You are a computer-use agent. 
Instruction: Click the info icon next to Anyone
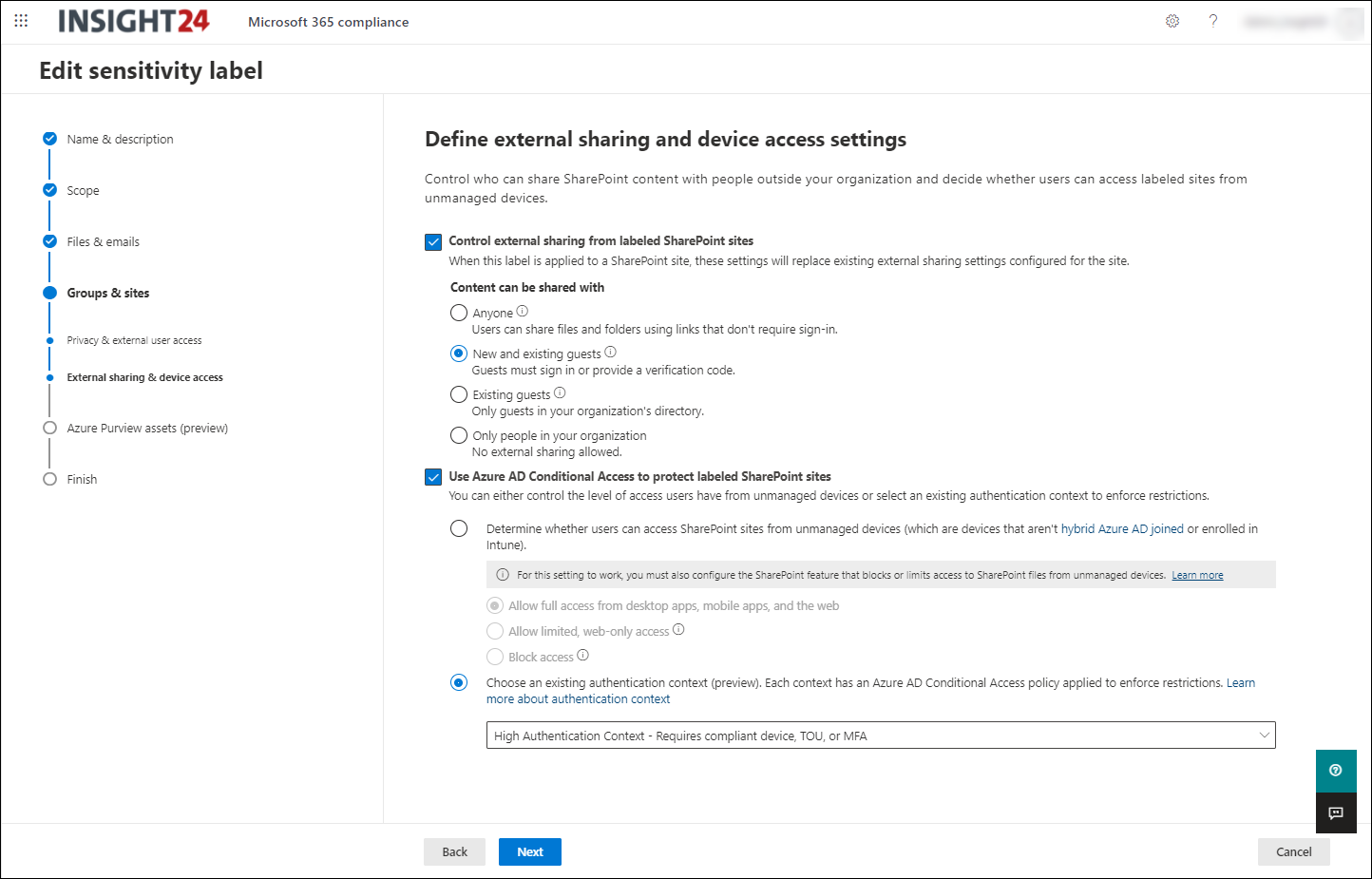tap(523, 312)
